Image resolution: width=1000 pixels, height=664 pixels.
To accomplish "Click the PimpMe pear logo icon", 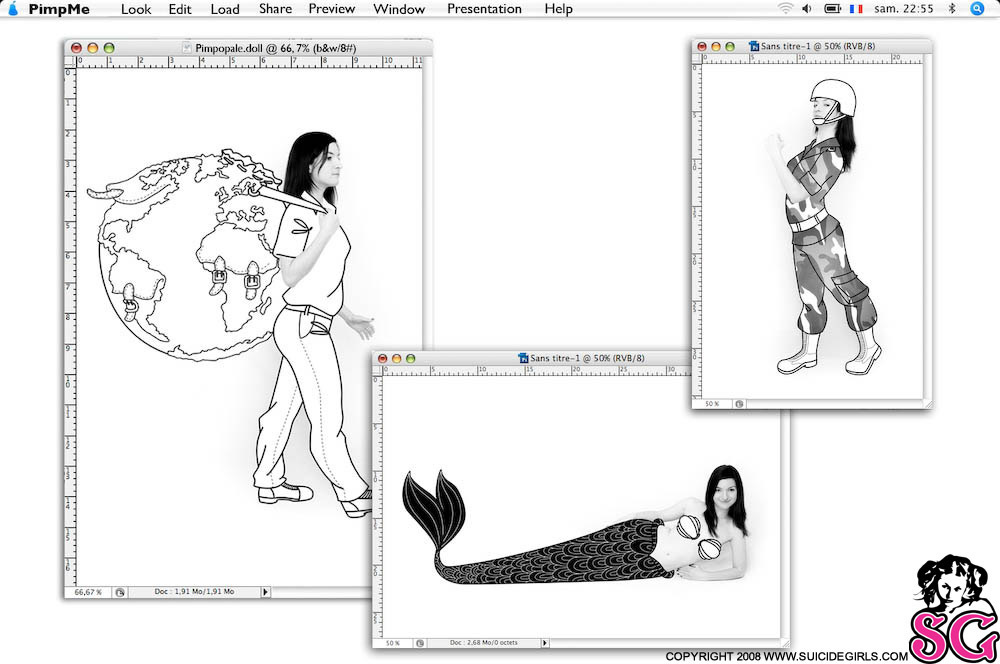I will tap(13, 8).
